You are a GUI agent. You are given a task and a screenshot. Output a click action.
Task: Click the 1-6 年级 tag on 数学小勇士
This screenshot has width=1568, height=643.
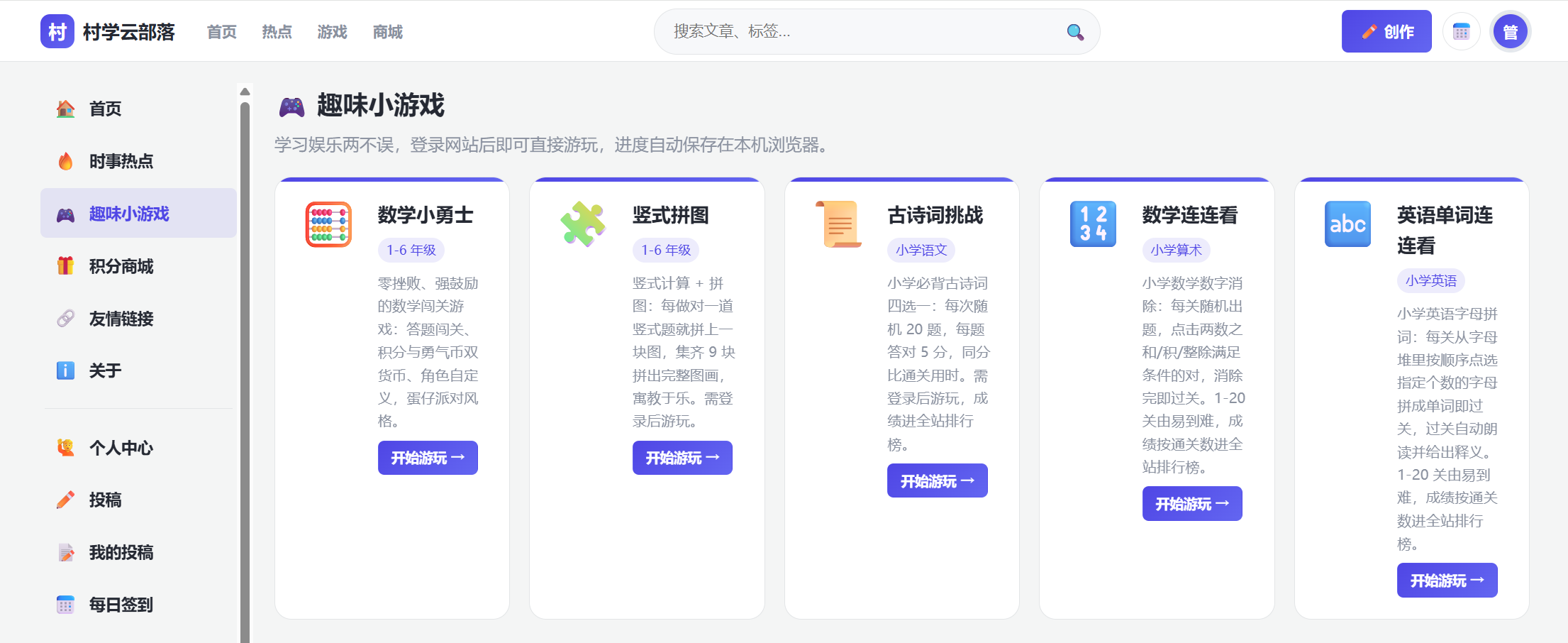(411, 250)
